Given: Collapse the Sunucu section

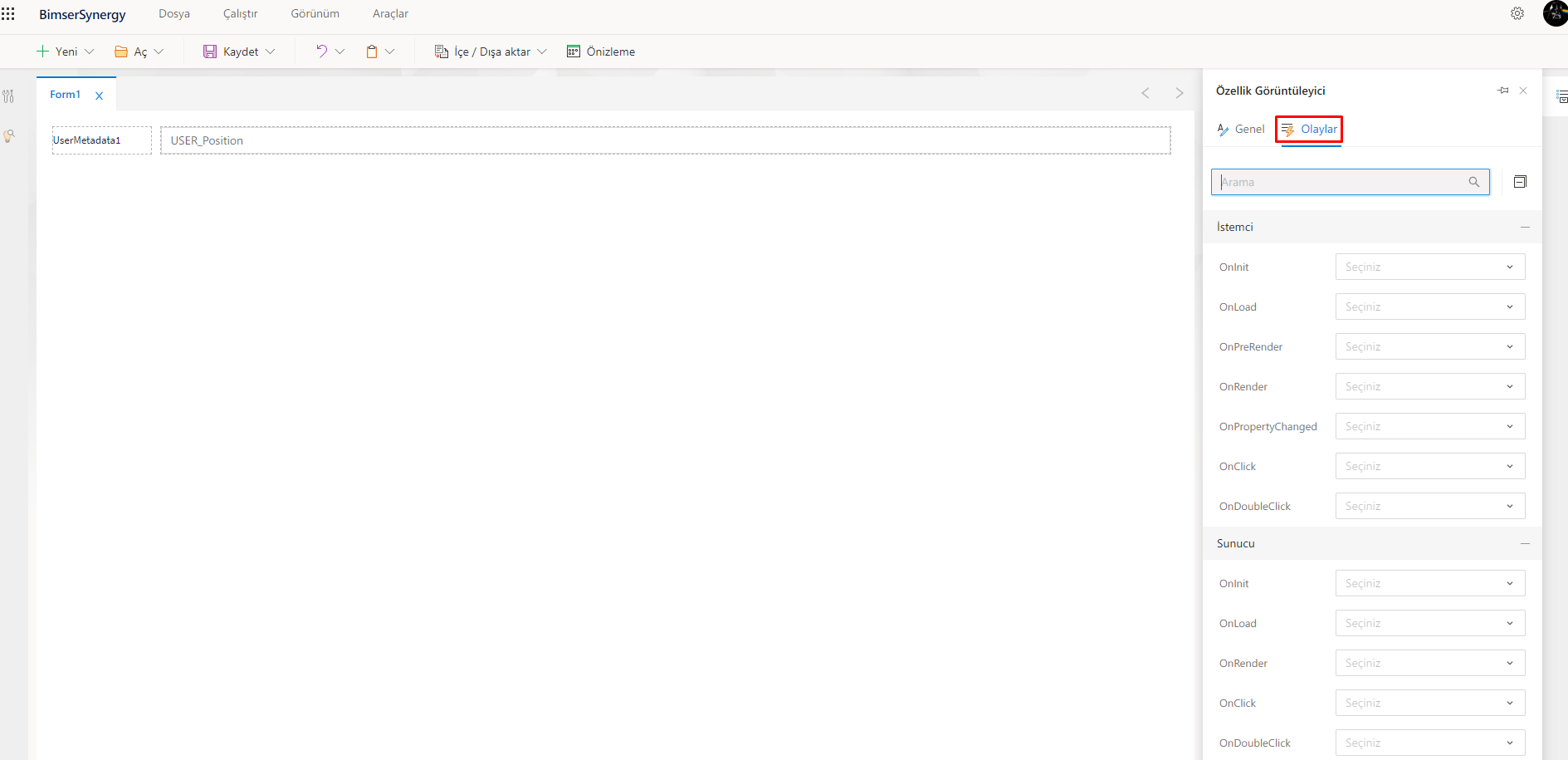Looking at the screenshot, I should point(1525,543).
